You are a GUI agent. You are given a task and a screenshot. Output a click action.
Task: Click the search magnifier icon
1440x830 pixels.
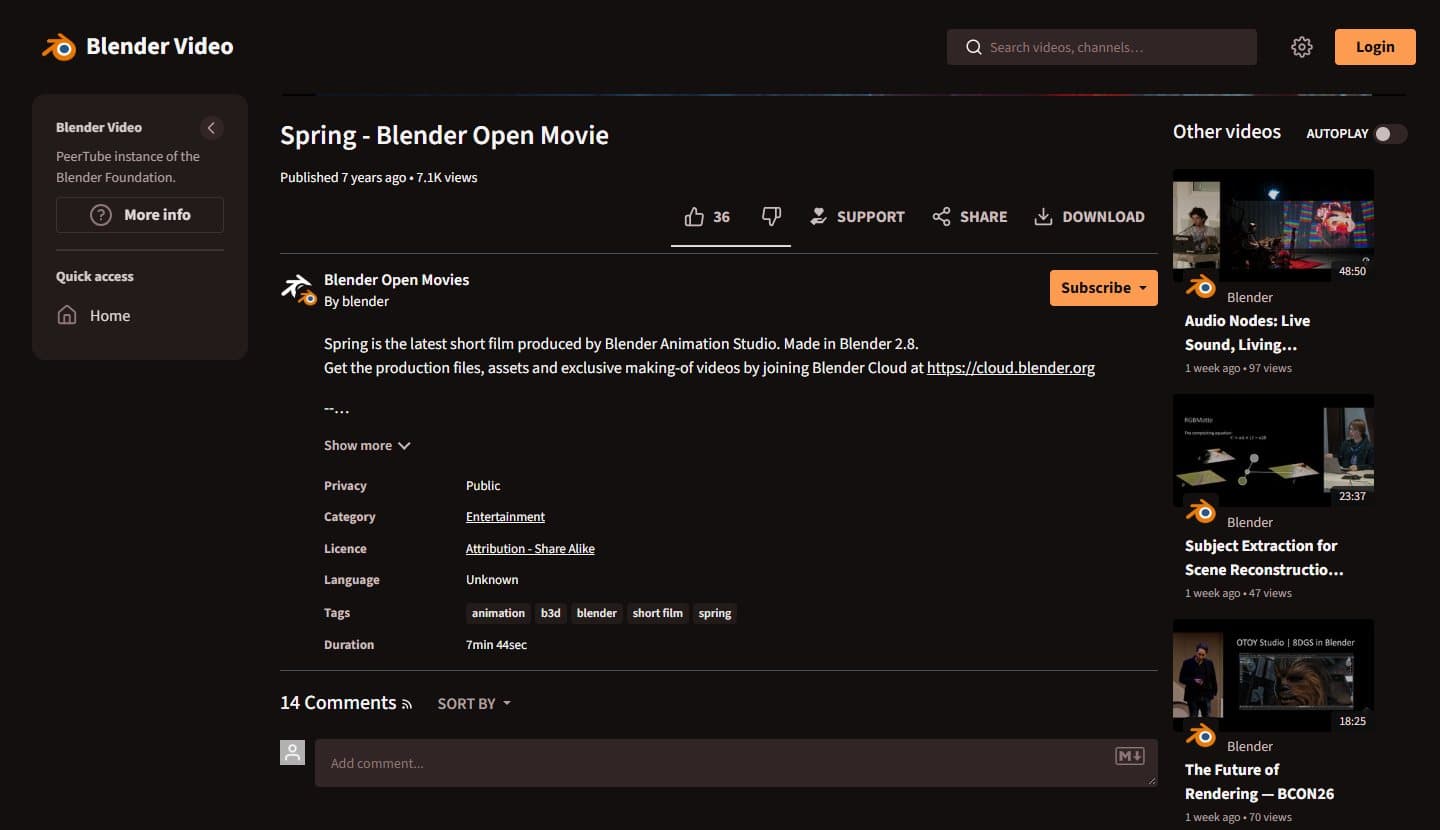click(973, 47)
